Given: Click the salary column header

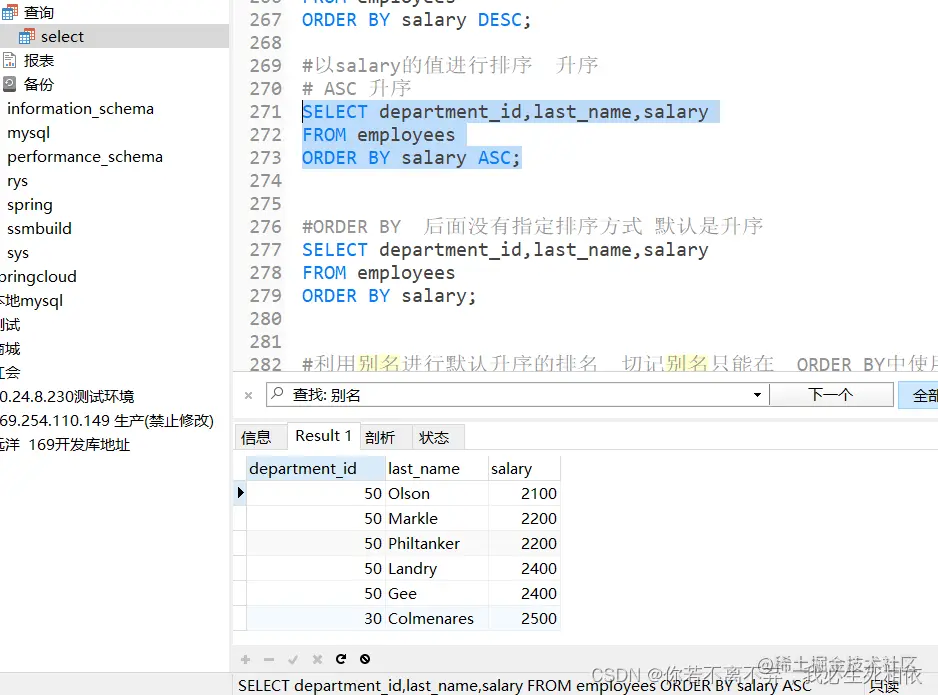Looking at the screenshot, I should [524, 468].
